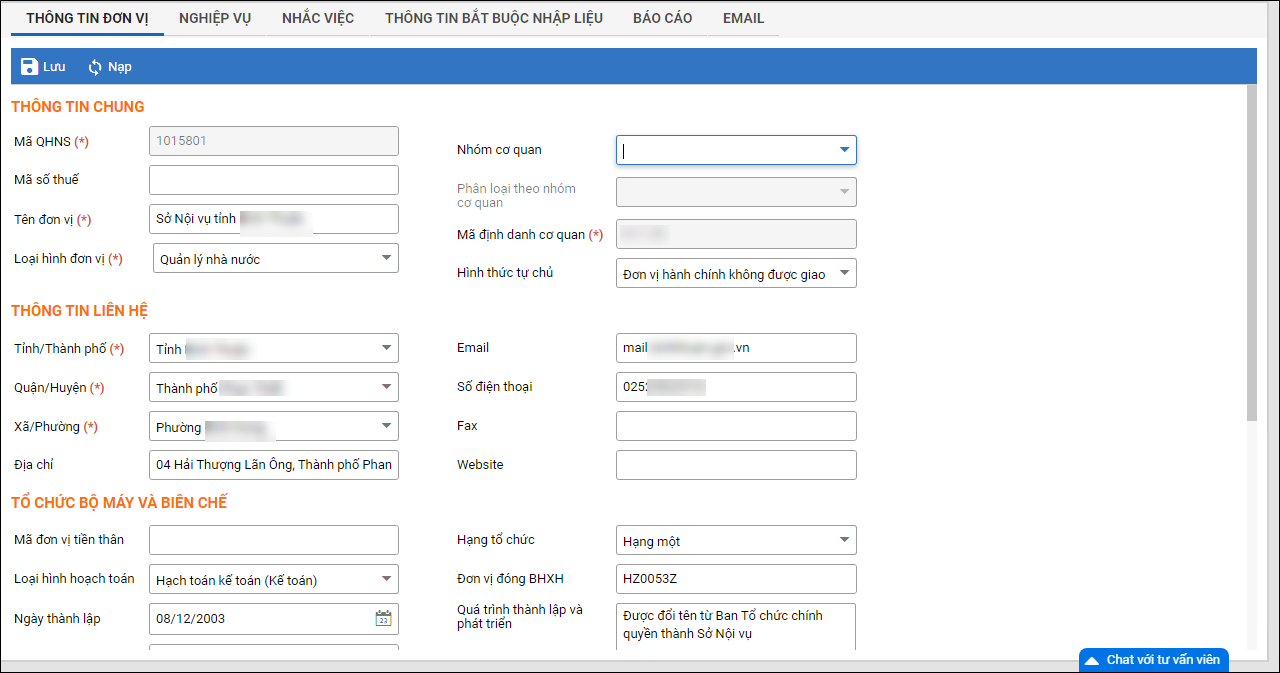
Task: Click into the Website text field
Action: 736,465
